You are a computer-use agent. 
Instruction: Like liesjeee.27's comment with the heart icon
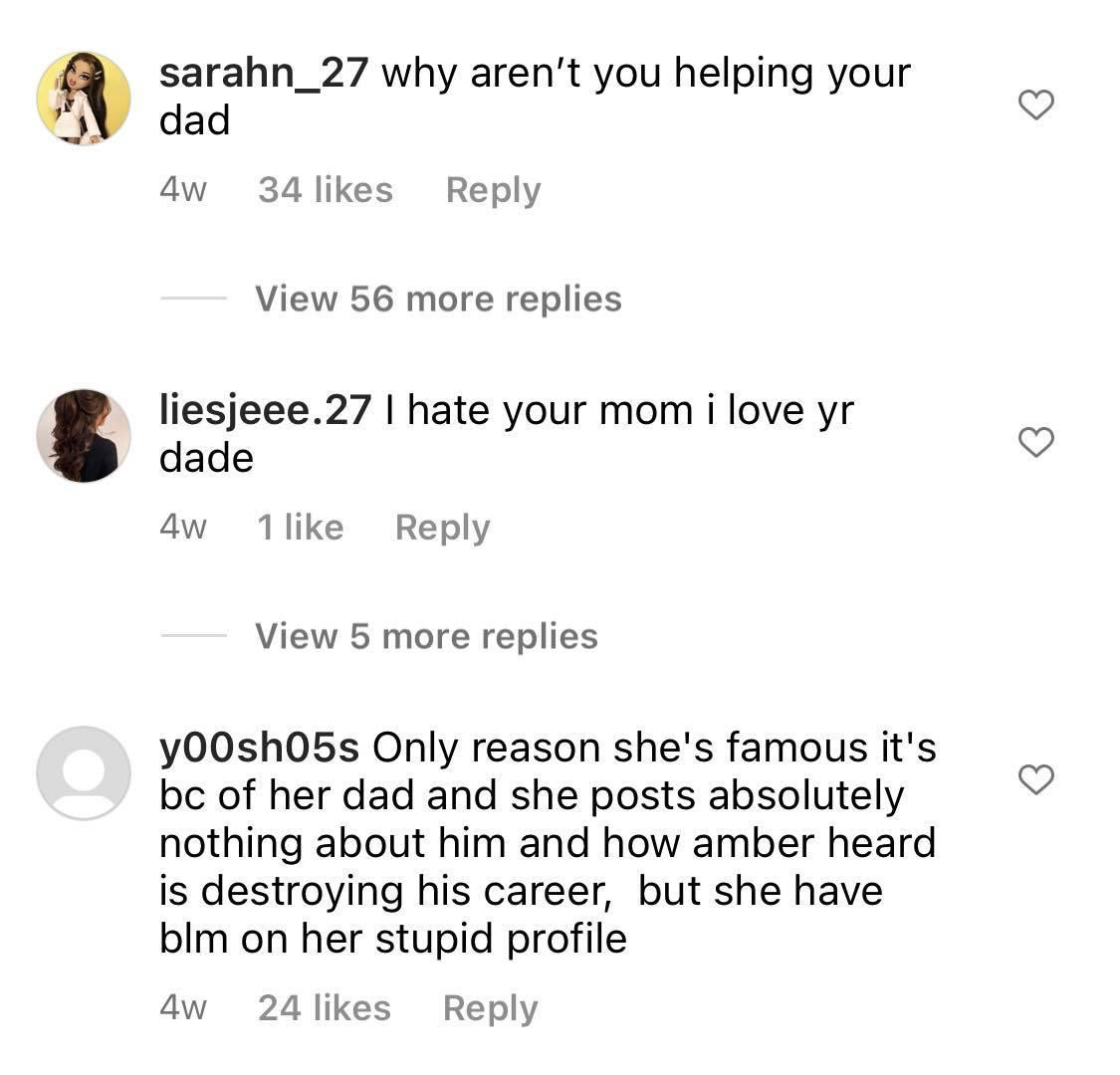[1037, 440]
